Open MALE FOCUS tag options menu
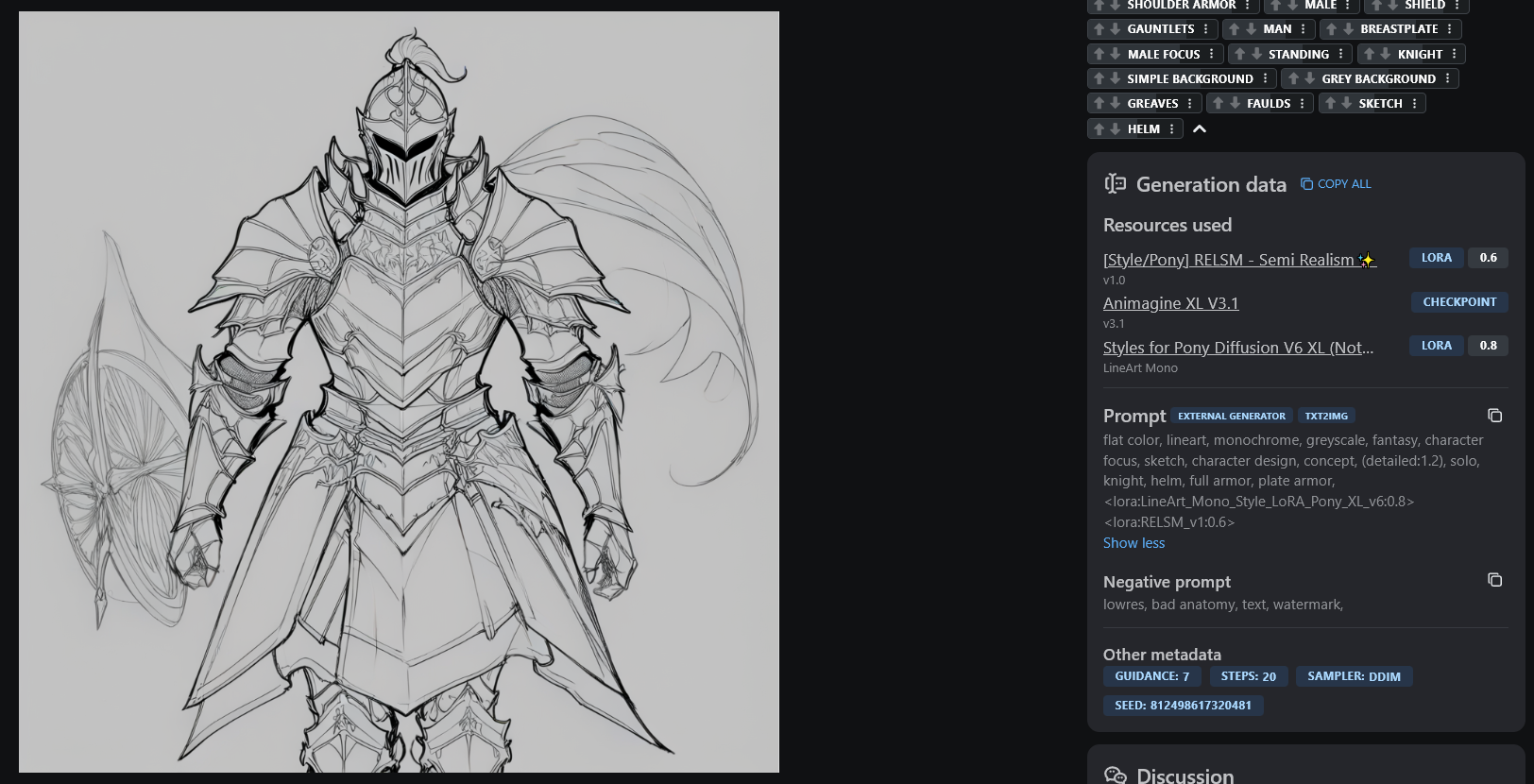 pos(1212,54)
